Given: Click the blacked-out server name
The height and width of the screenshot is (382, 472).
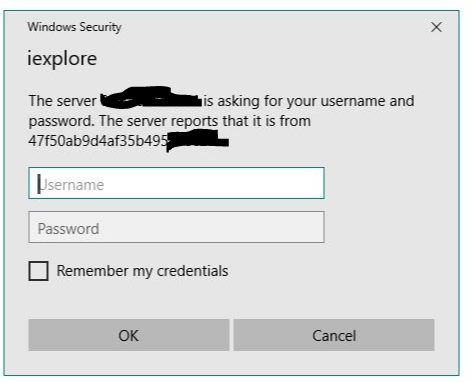Looking at the screenshot, I should (151, 97).
